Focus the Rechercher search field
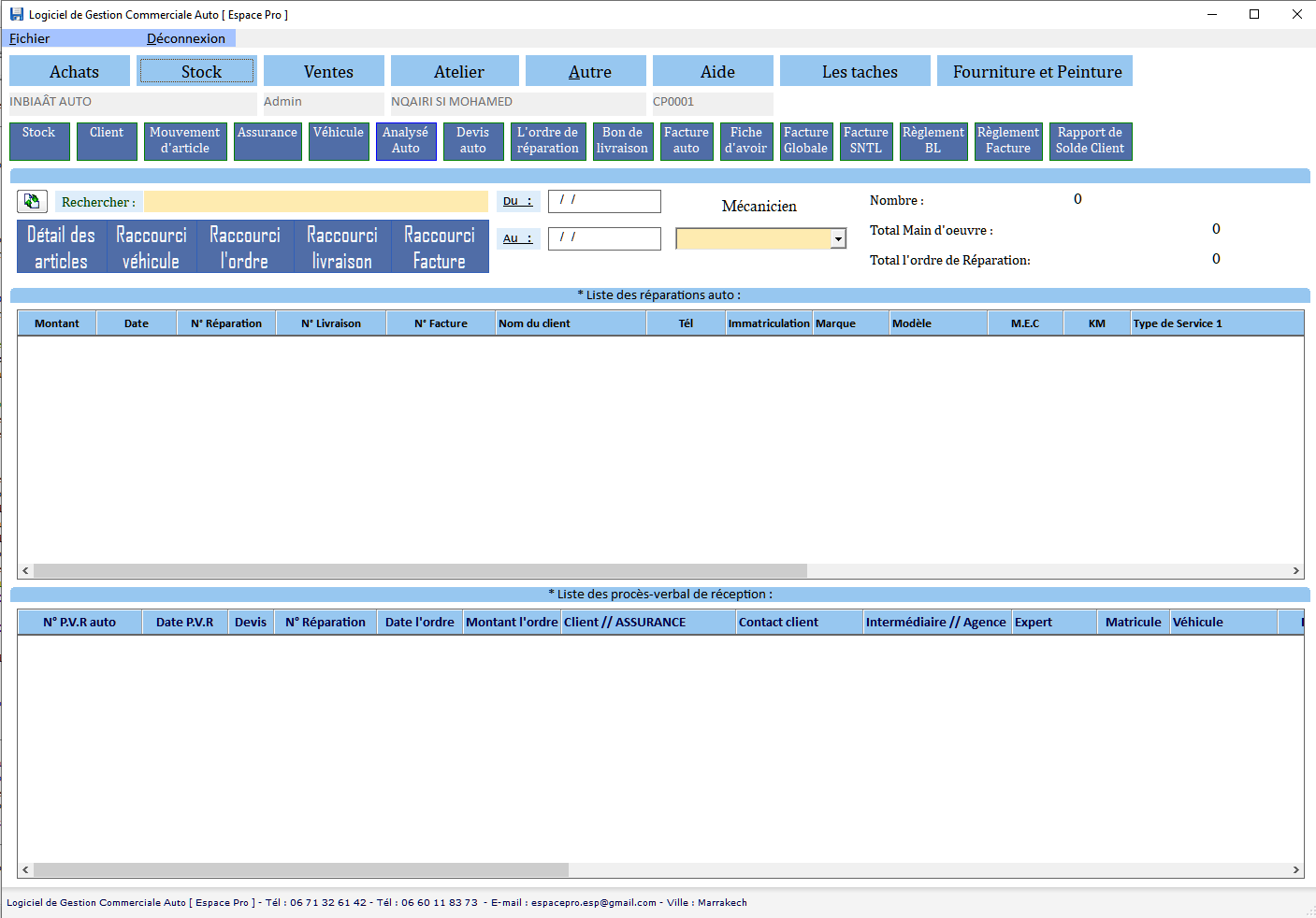The height and width of the screenshot is (918, 1316). [316, 202]
